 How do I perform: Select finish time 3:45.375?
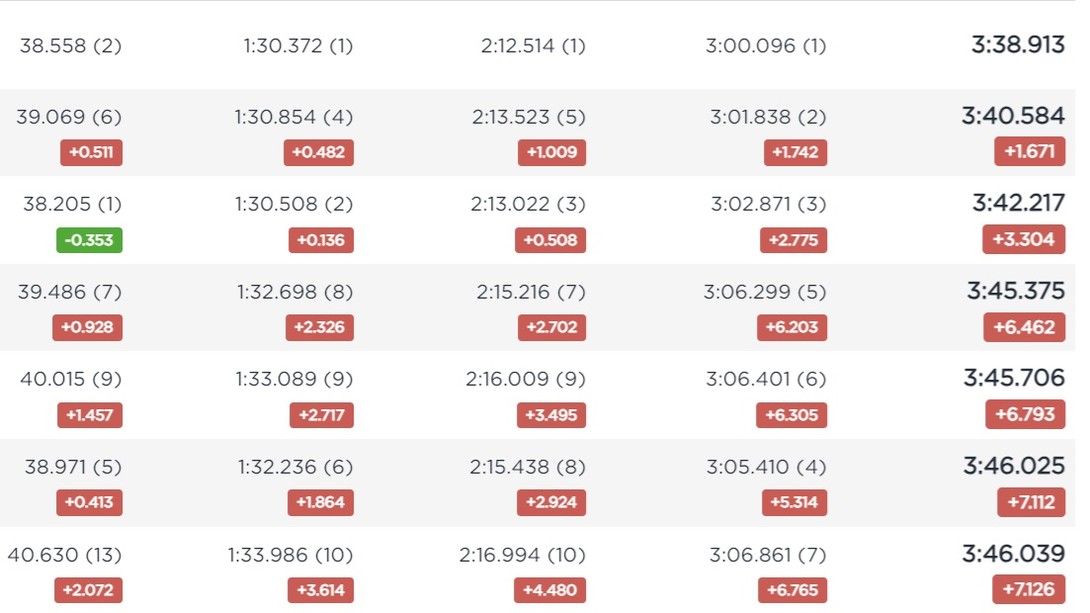[1016, 291]
